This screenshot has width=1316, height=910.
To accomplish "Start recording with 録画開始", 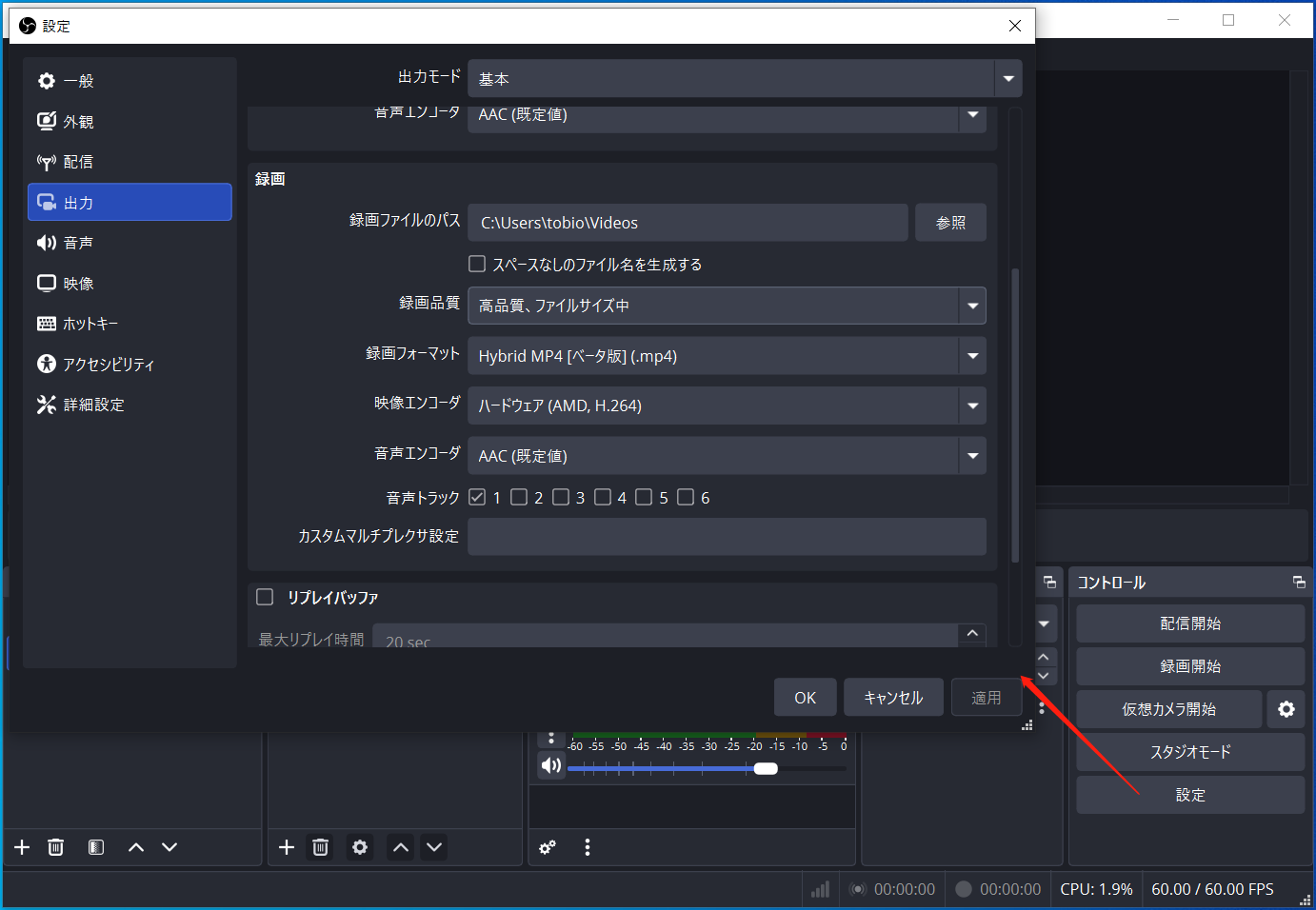I will click(1190, 666).
